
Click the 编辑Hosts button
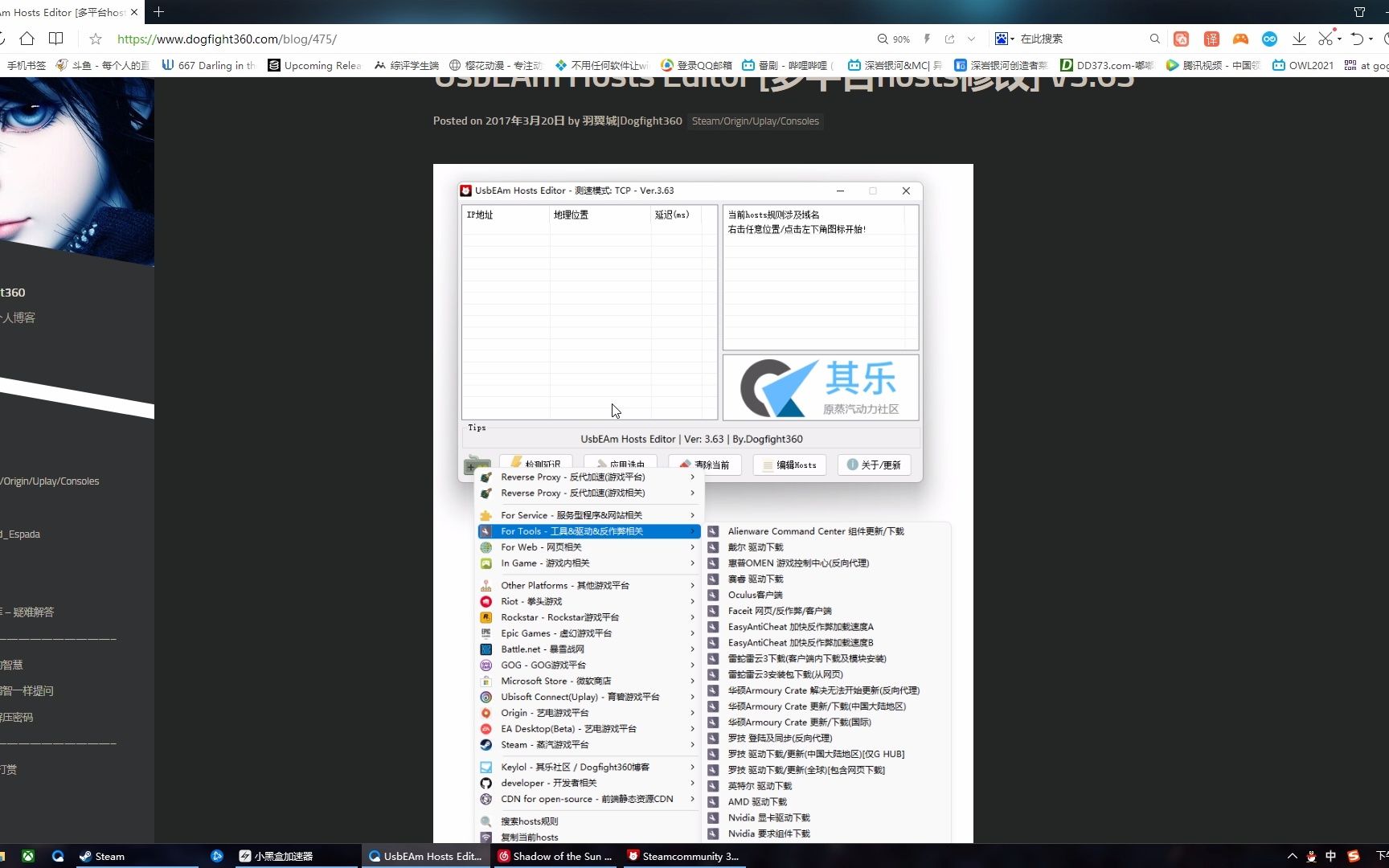[x=789, y=465]
